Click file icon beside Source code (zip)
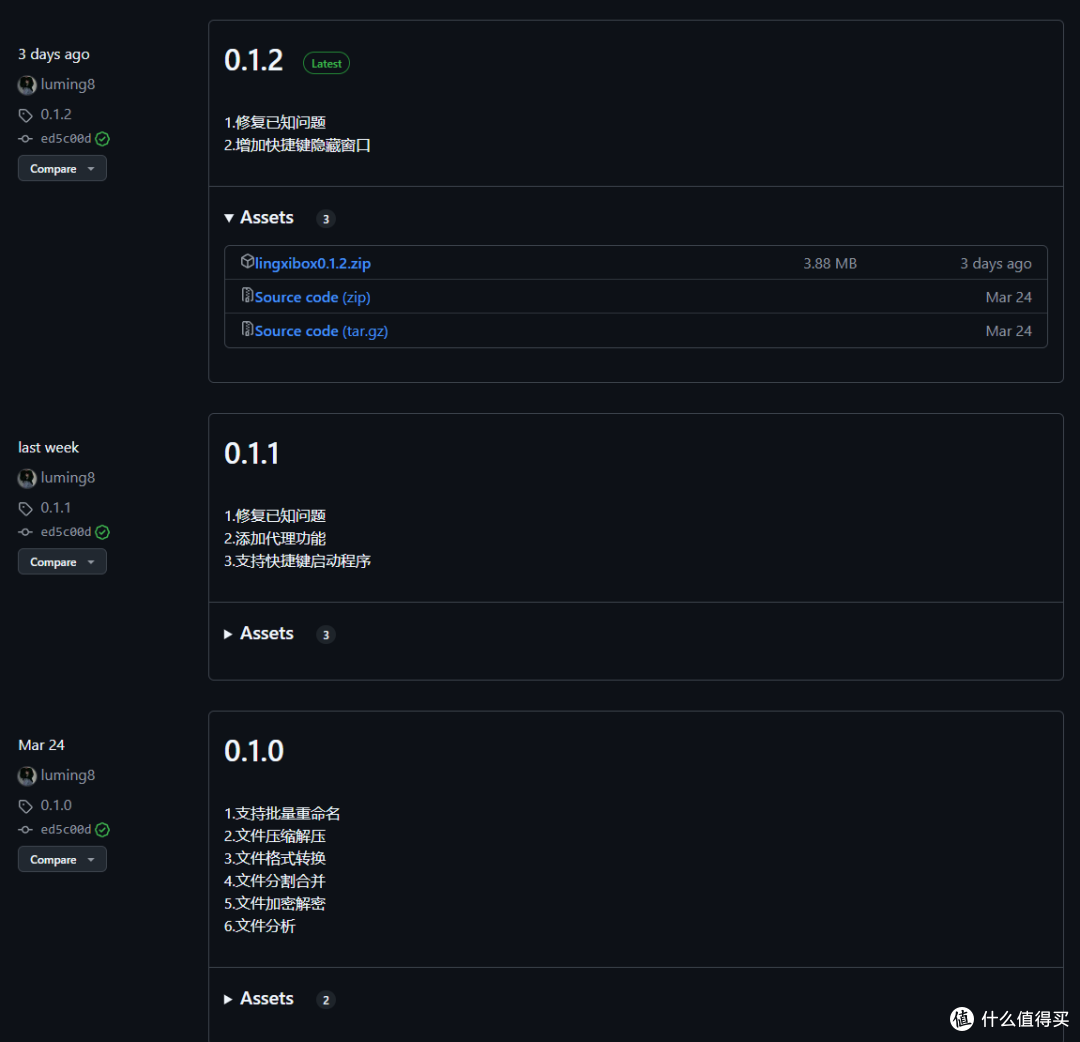 pyautogui.click(x=247, y=295)
